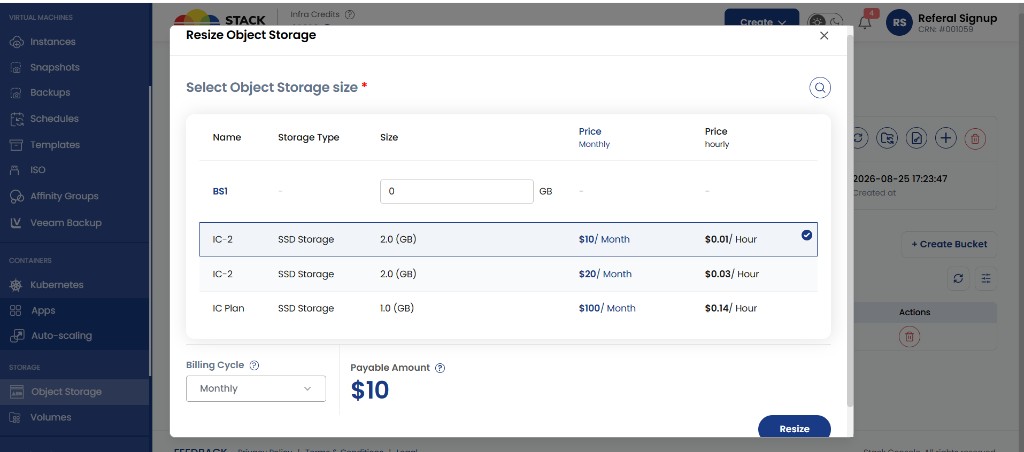Open the Billing Cycle Monthly dropdown
The height and width of the screenshot is (452, 1024).
[x=256, y=389]
